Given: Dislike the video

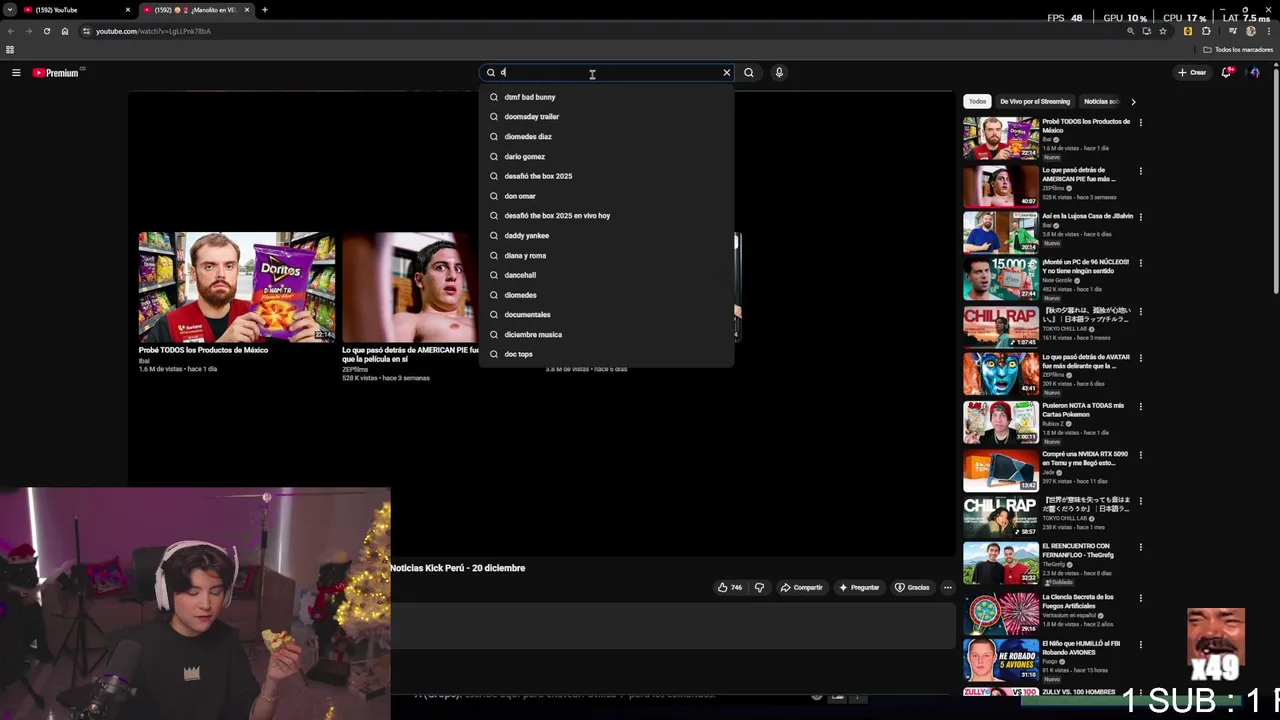Looking at the screenshot, I should (759, 588).
